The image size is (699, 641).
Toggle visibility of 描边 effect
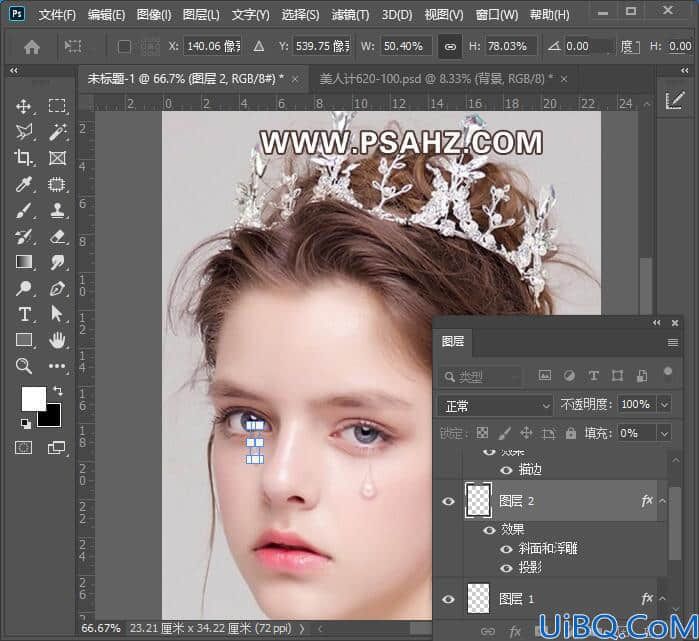coord(506,470)
